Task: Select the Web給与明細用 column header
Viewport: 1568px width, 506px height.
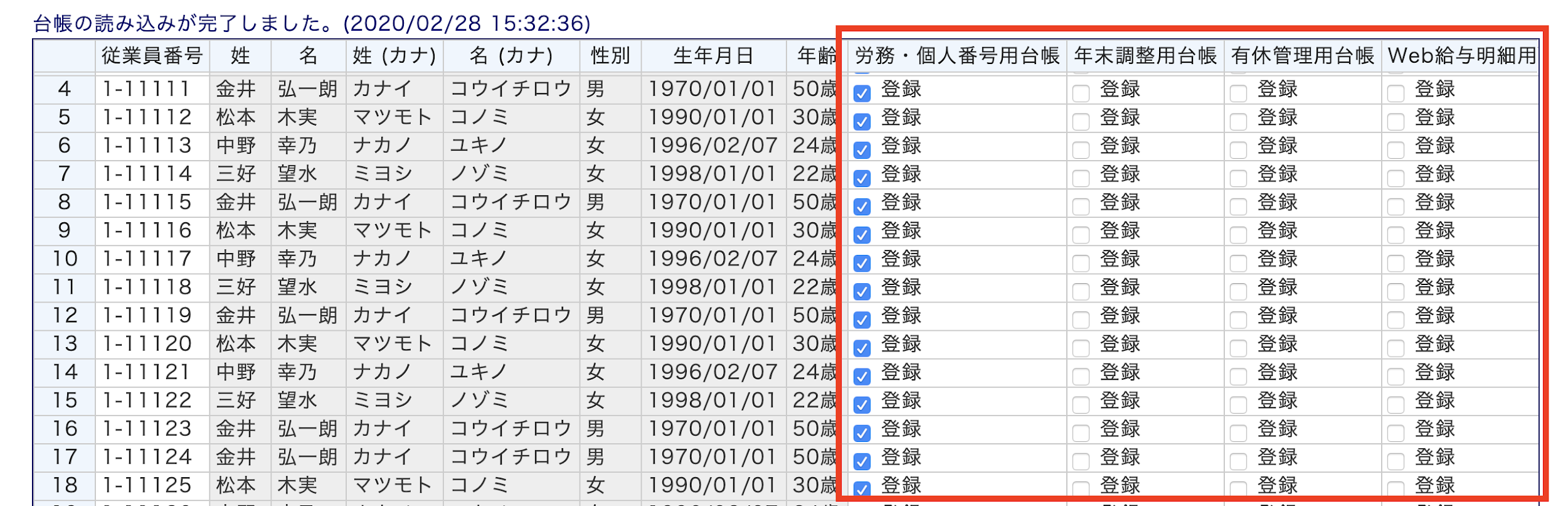Action: pyautogui.click(x=1461, y=56)
